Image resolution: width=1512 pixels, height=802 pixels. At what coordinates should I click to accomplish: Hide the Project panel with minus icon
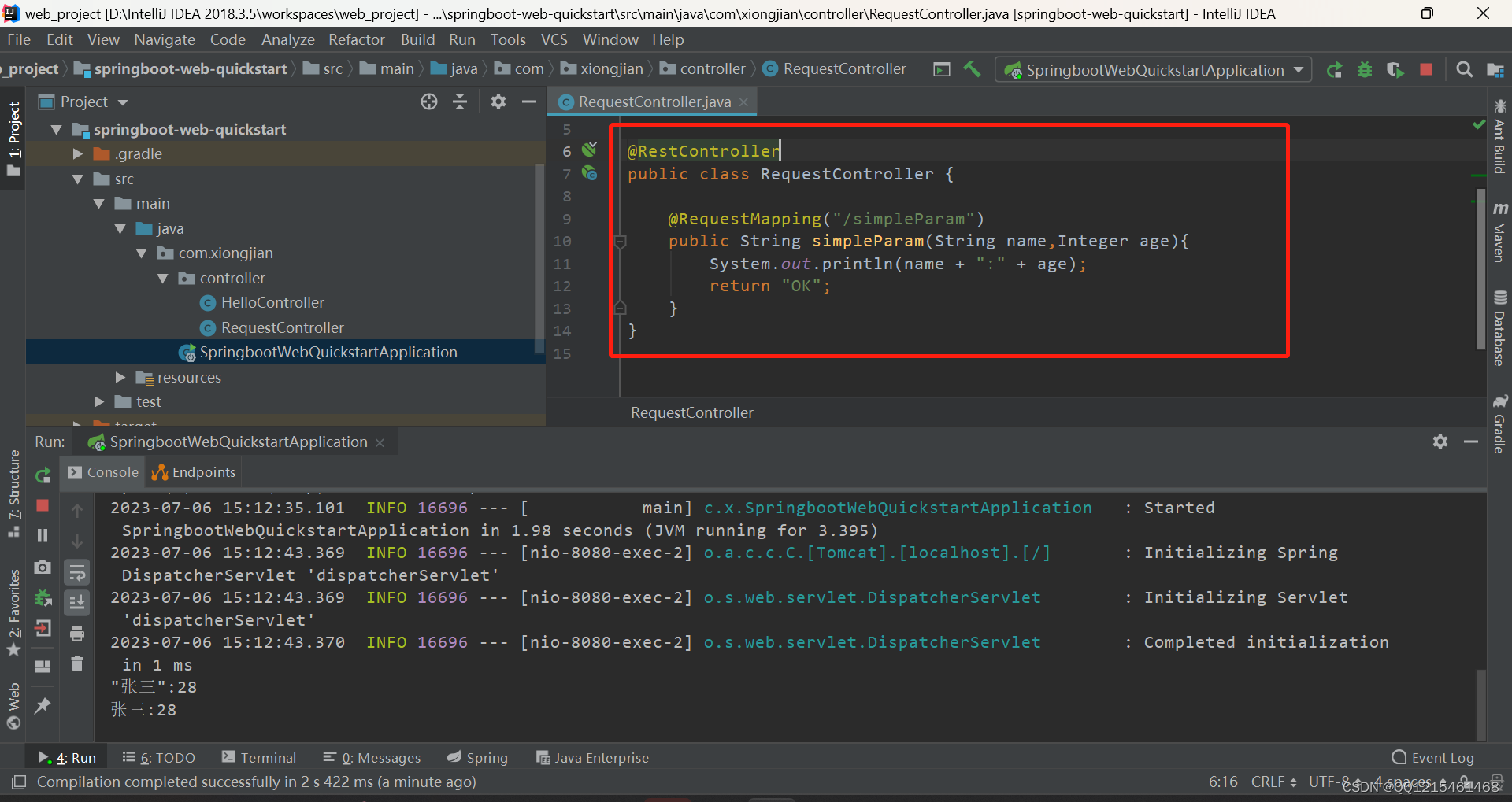[529, 102]
